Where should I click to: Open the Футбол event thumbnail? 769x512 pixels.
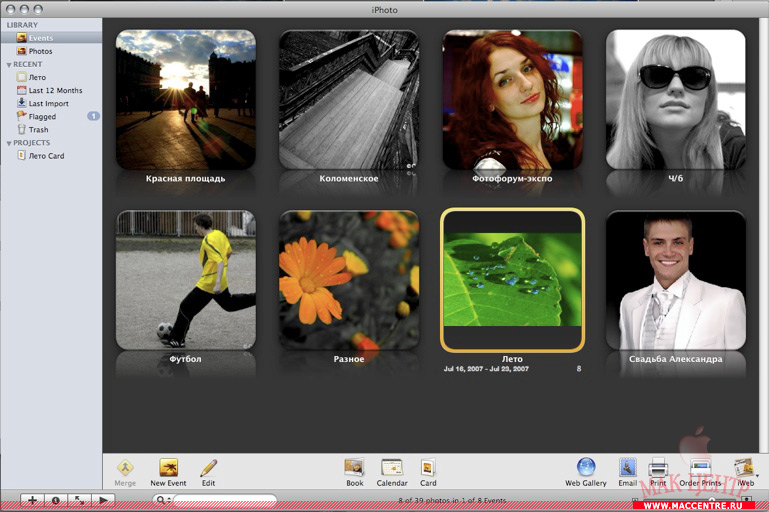point(186,280)
